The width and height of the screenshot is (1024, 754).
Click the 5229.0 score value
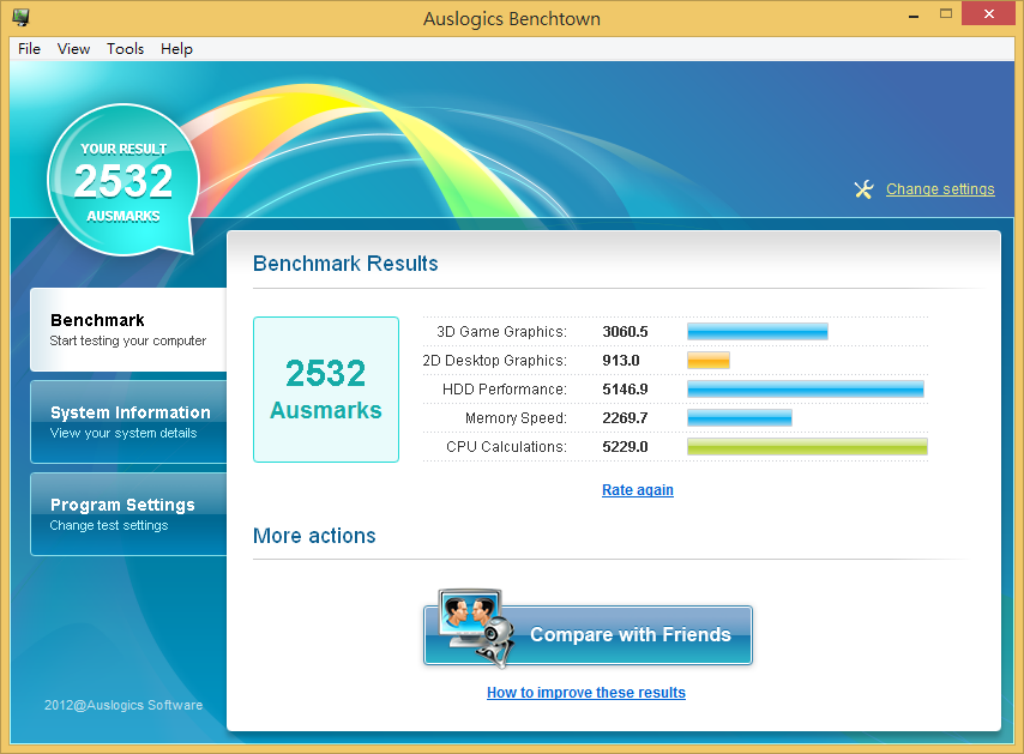[625, 447]
